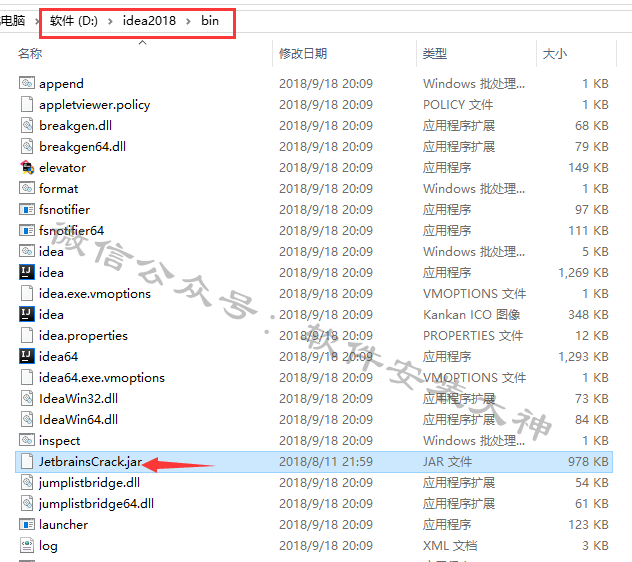The image size is (632, 562).
Task: Select the file name elevator
Action: [x=62, y=167]
